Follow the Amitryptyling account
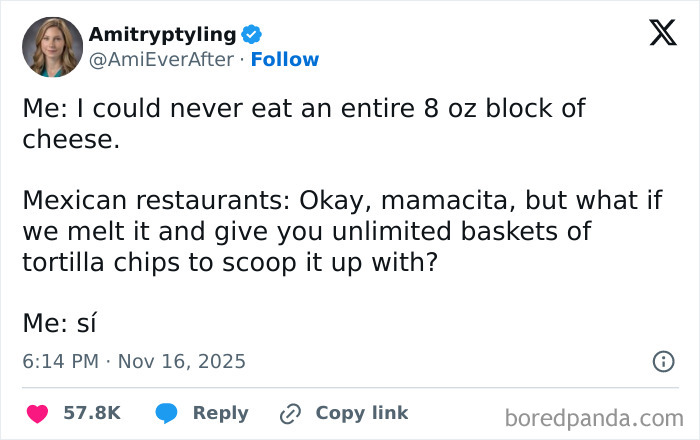 (285, 59)
